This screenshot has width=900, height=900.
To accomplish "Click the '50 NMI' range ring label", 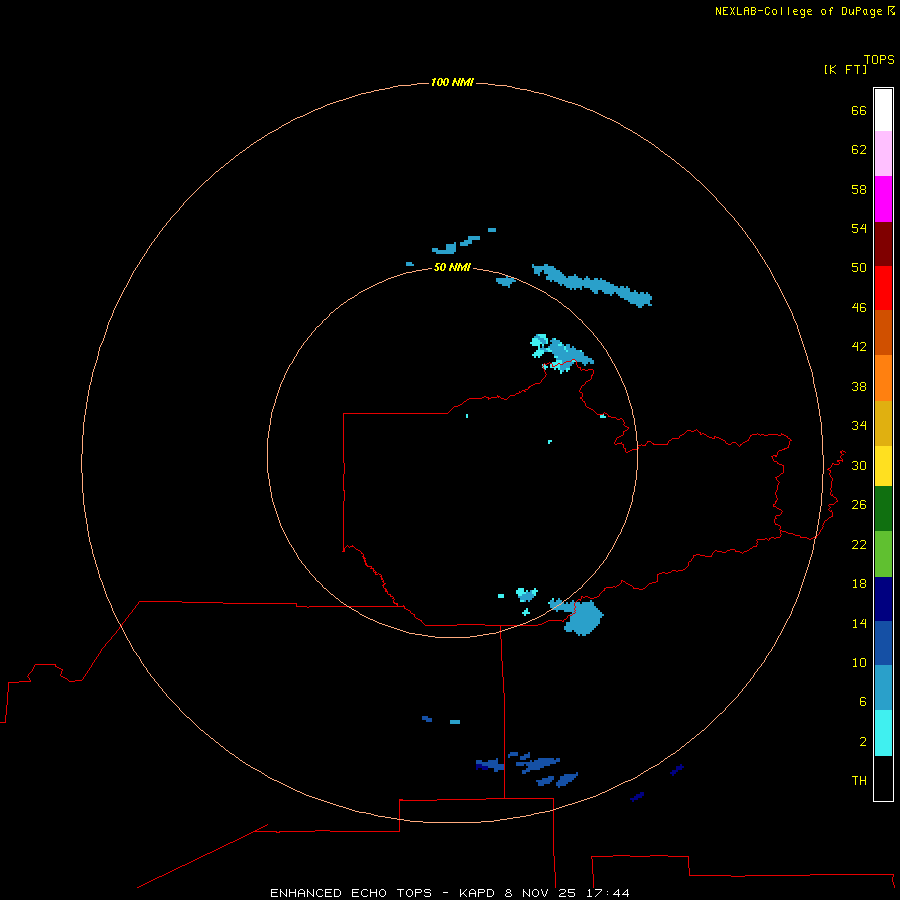I will point(452,267).
